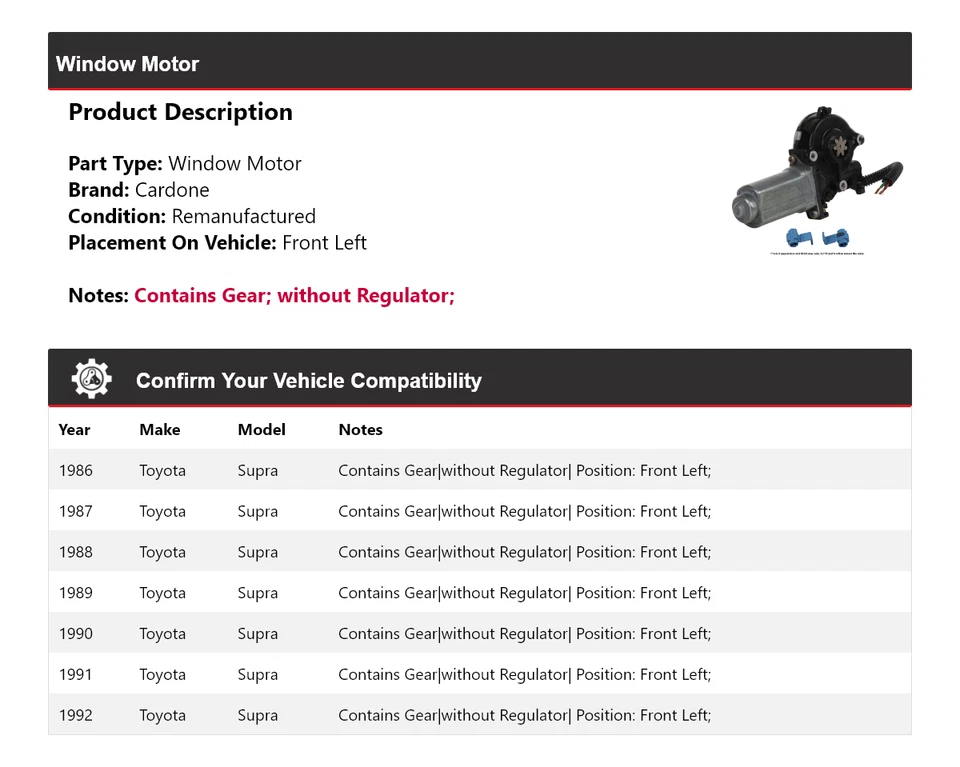The width and height of the screenshot is (960, 767).
Task: Click the motor wiring harness in the photo
Action: pyautogui.click(x=885, y=175)
